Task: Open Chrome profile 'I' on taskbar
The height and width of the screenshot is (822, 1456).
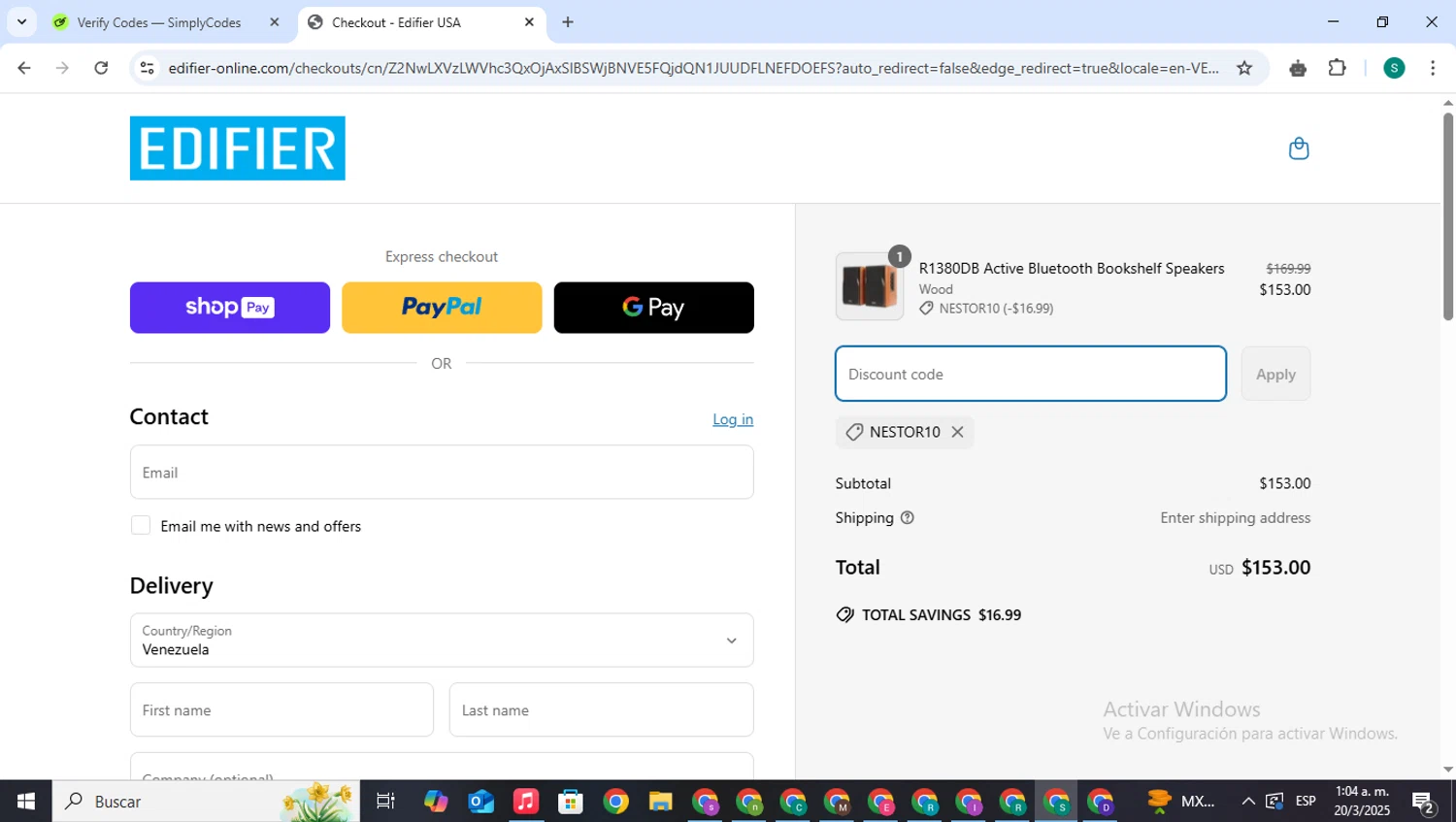Action: point(969,802)
